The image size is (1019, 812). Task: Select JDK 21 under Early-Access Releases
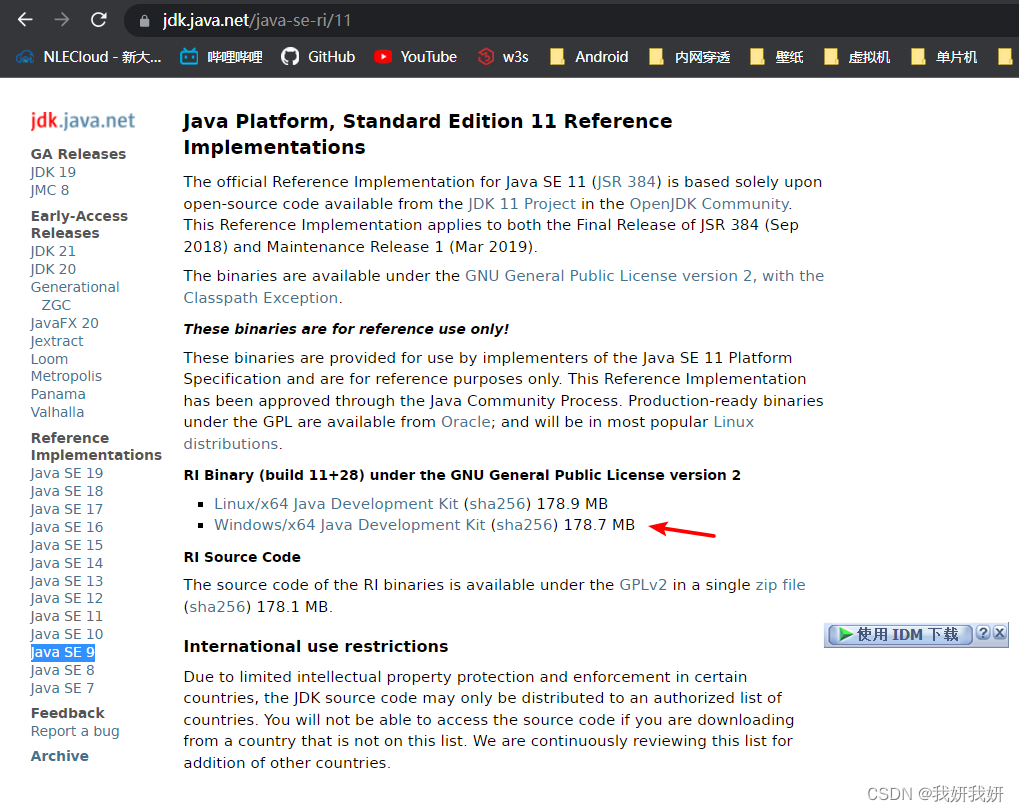pyautogui.click(x=53, y=251)
